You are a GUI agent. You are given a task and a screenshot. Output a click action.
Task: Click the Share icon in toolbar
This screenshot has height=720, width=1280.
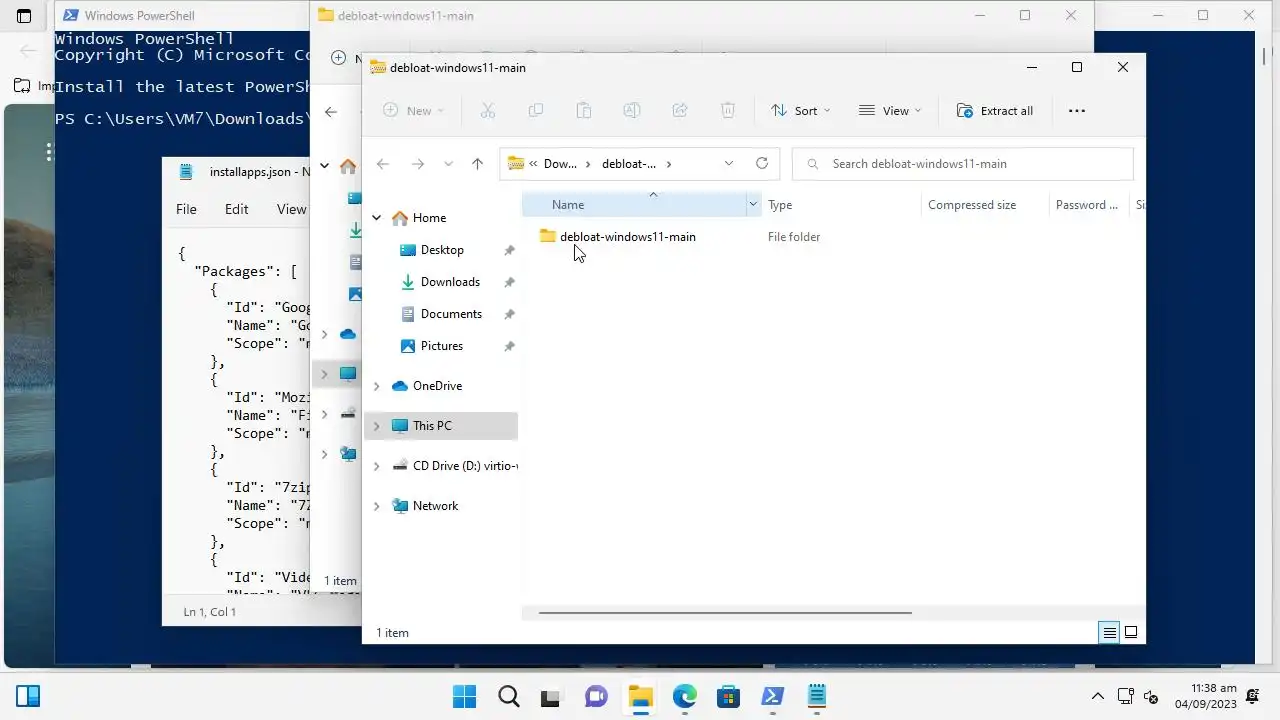[x=680, y=111]
